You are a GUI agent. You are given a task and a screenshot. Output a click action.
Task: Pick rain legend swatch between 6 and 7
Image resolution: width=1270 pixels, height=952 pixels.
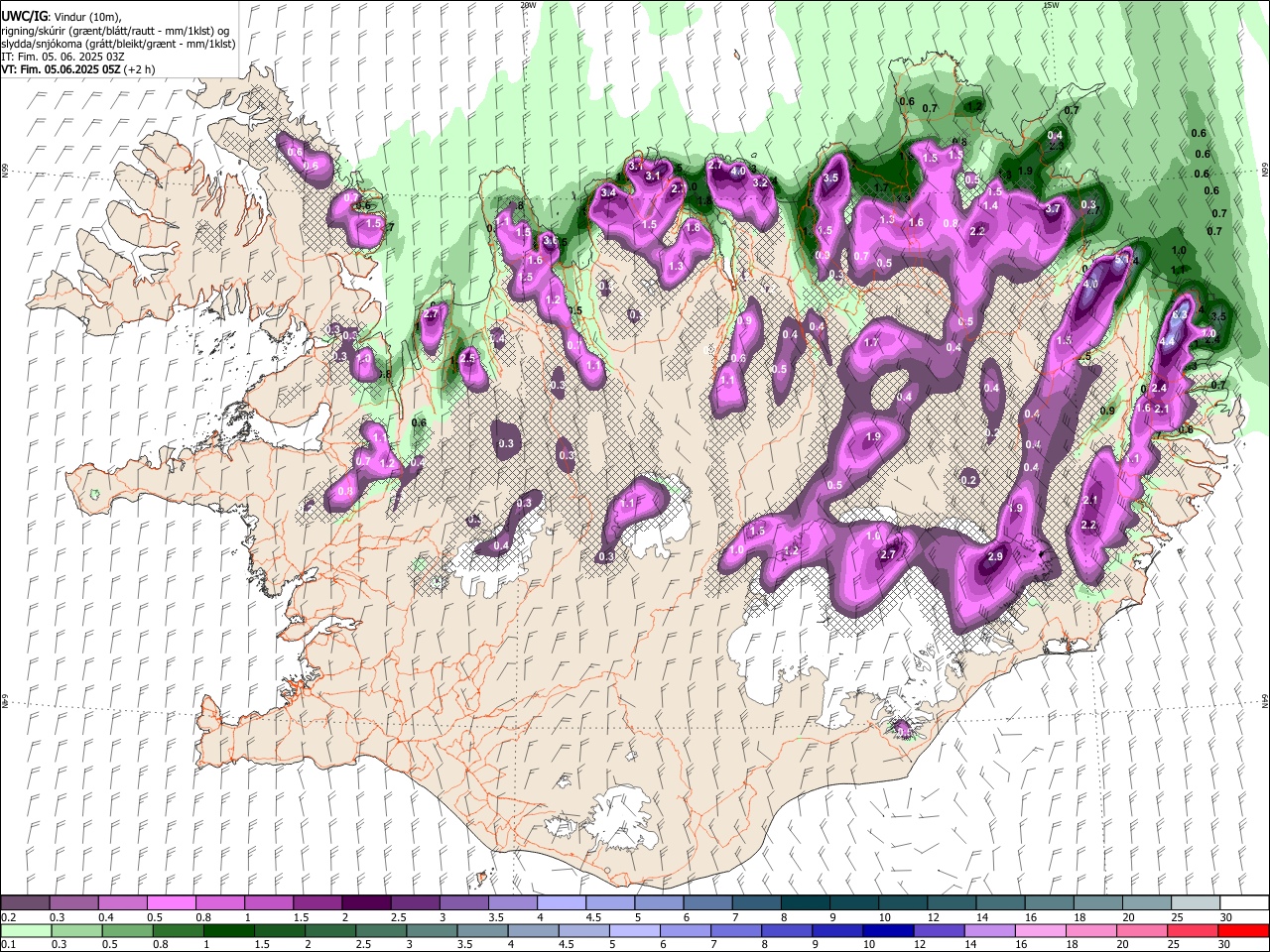685,931
